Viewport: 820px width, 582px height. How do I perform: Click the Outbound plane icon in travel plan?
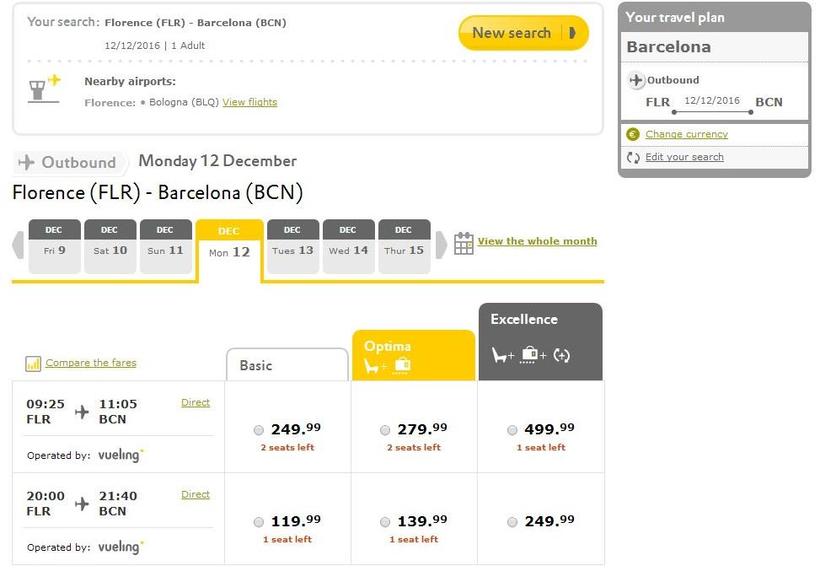(636, 81)
